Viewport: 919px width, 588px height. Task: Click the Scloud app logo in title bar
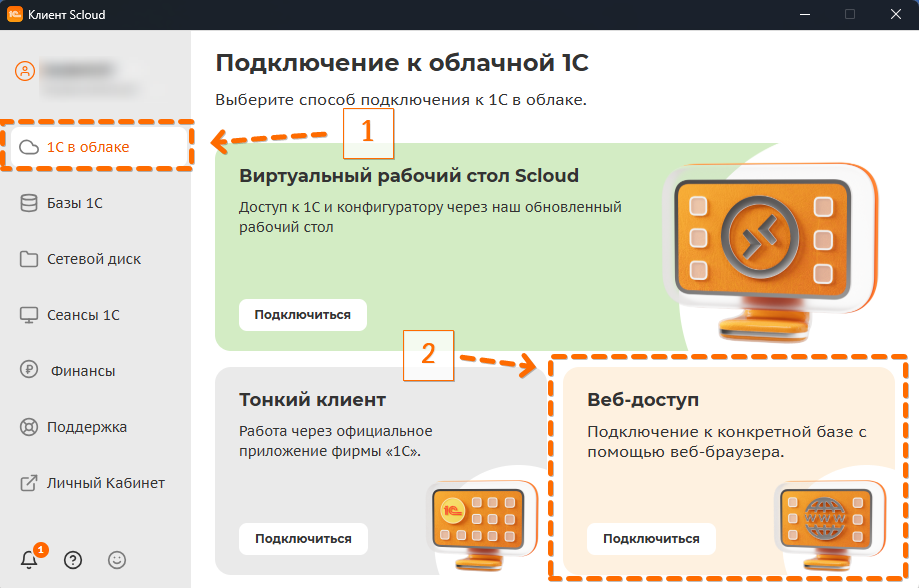coord(15,15)
